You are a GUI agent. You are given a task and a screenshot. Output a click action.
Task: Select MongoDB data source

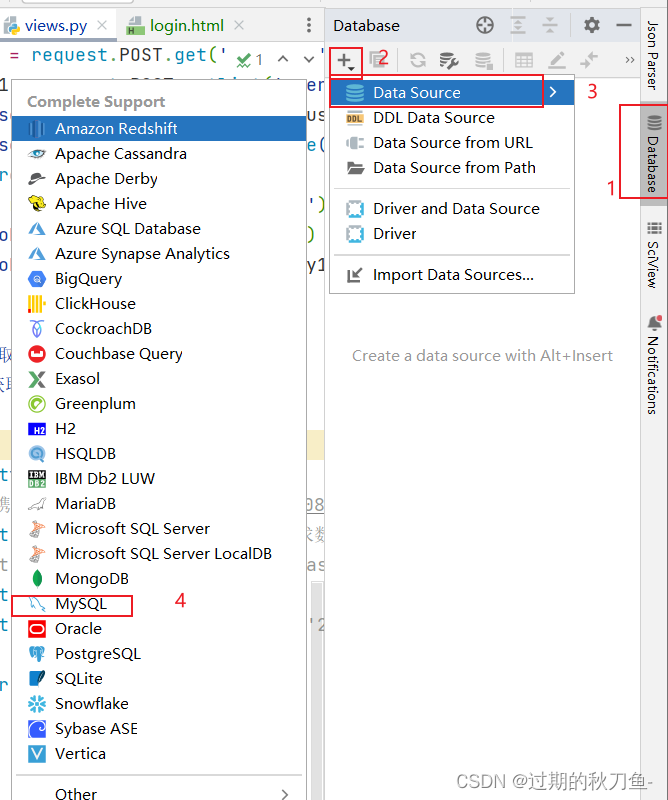tap(159, 579)
